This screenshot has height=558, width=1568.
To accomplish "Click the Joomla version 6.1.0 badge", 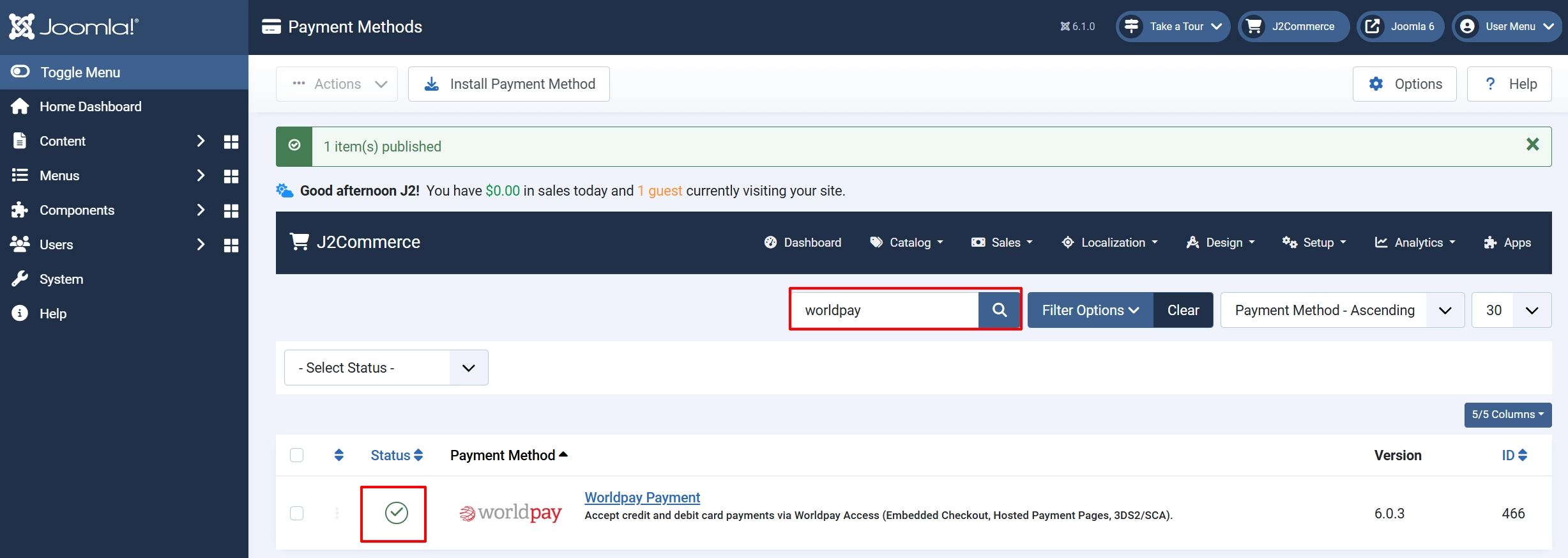I will 1077,27.
